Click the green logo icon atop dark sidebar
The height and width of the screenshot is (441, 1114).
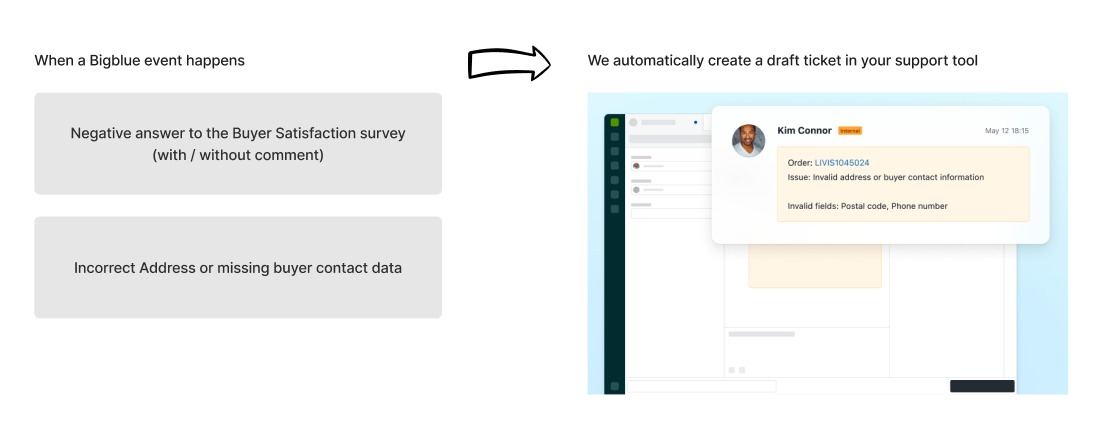pyautogui.click(x=615, y=122)
